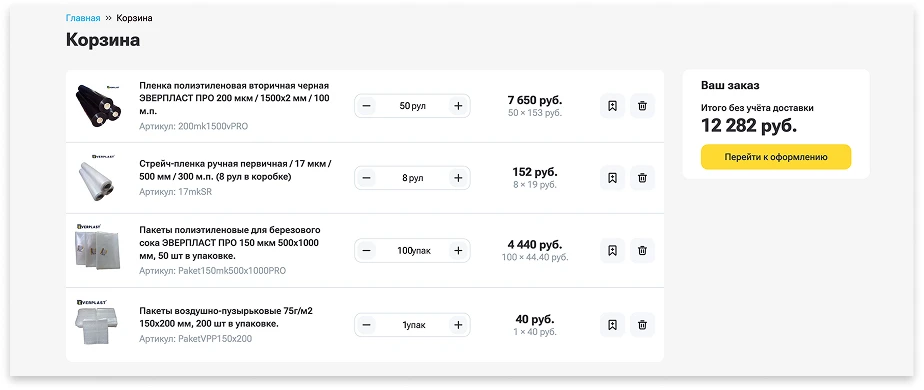Save stretch film 17mkSR to favorites
The width and height of the screenshot is (924, 390).
tap(612, 178)
